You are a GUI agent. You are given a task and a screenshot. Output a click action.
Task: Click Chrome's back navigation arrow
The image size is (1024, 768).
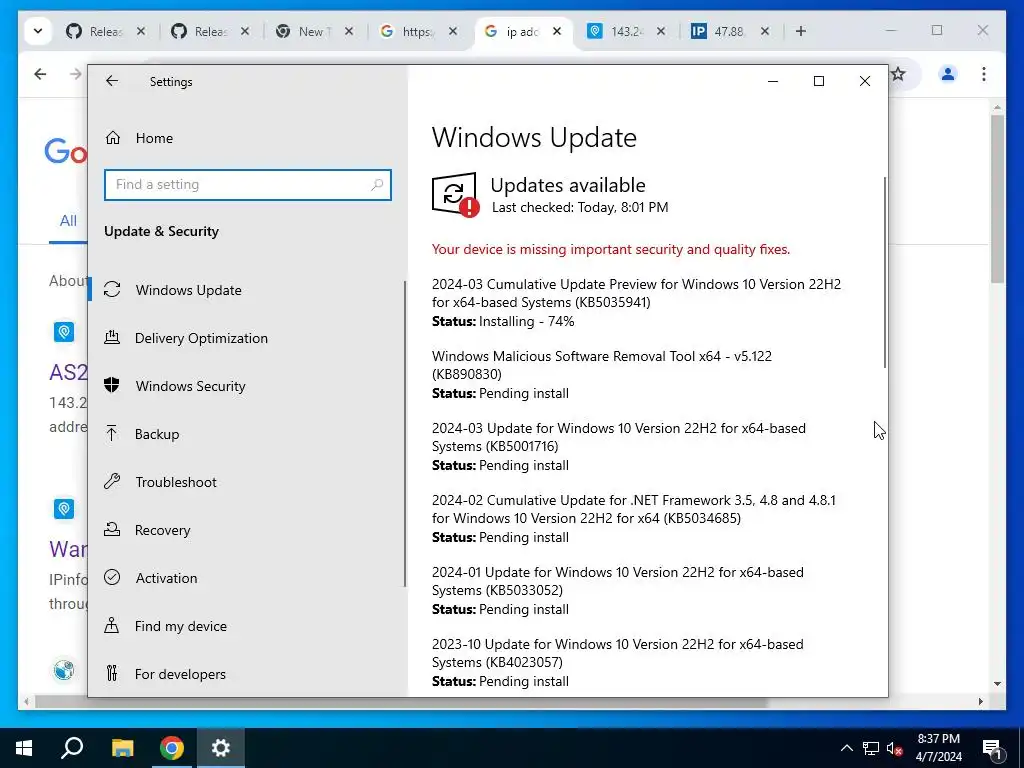coord(40,74)
